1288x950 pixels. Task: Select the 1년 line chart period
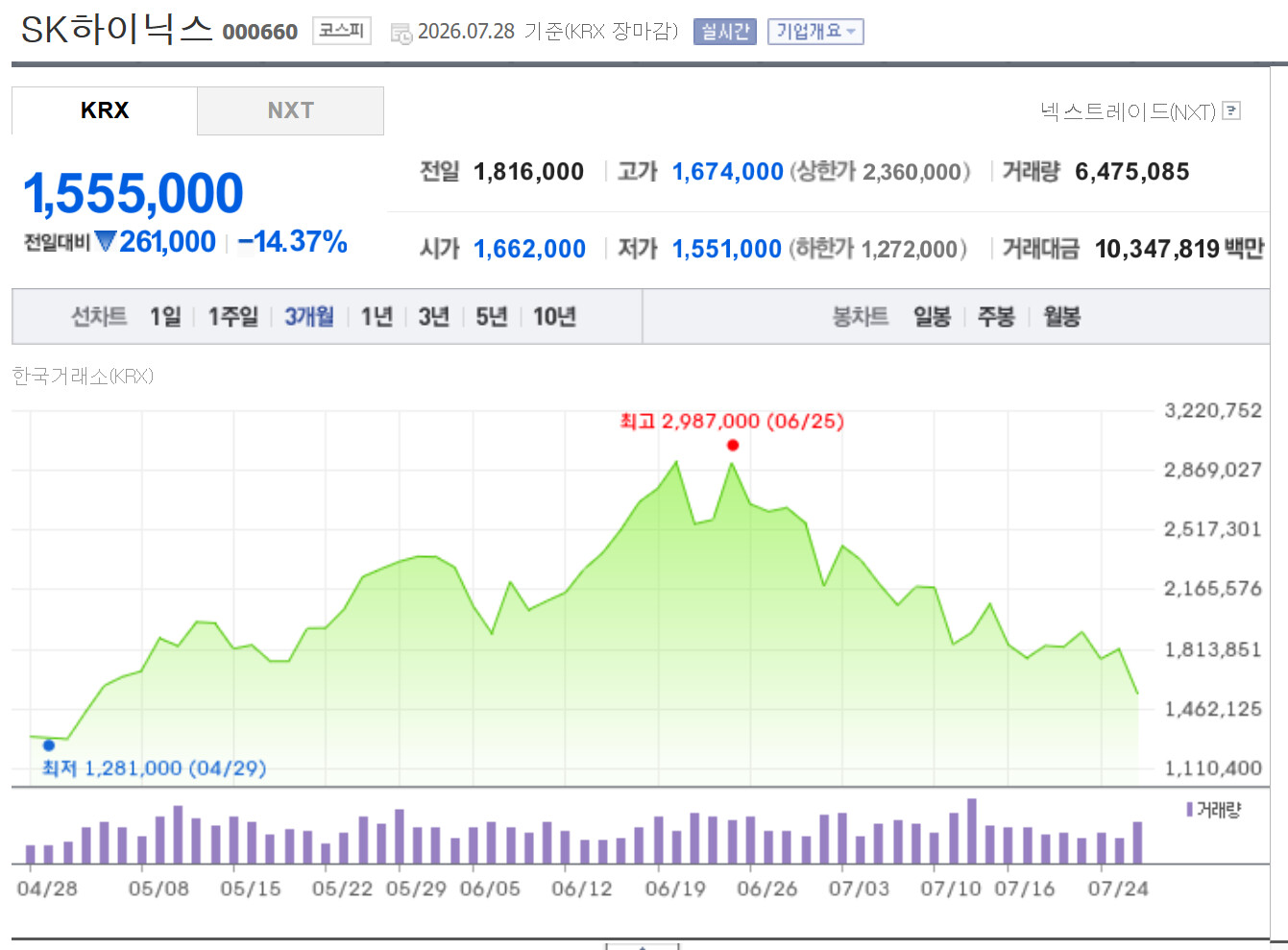click(377, 316)
